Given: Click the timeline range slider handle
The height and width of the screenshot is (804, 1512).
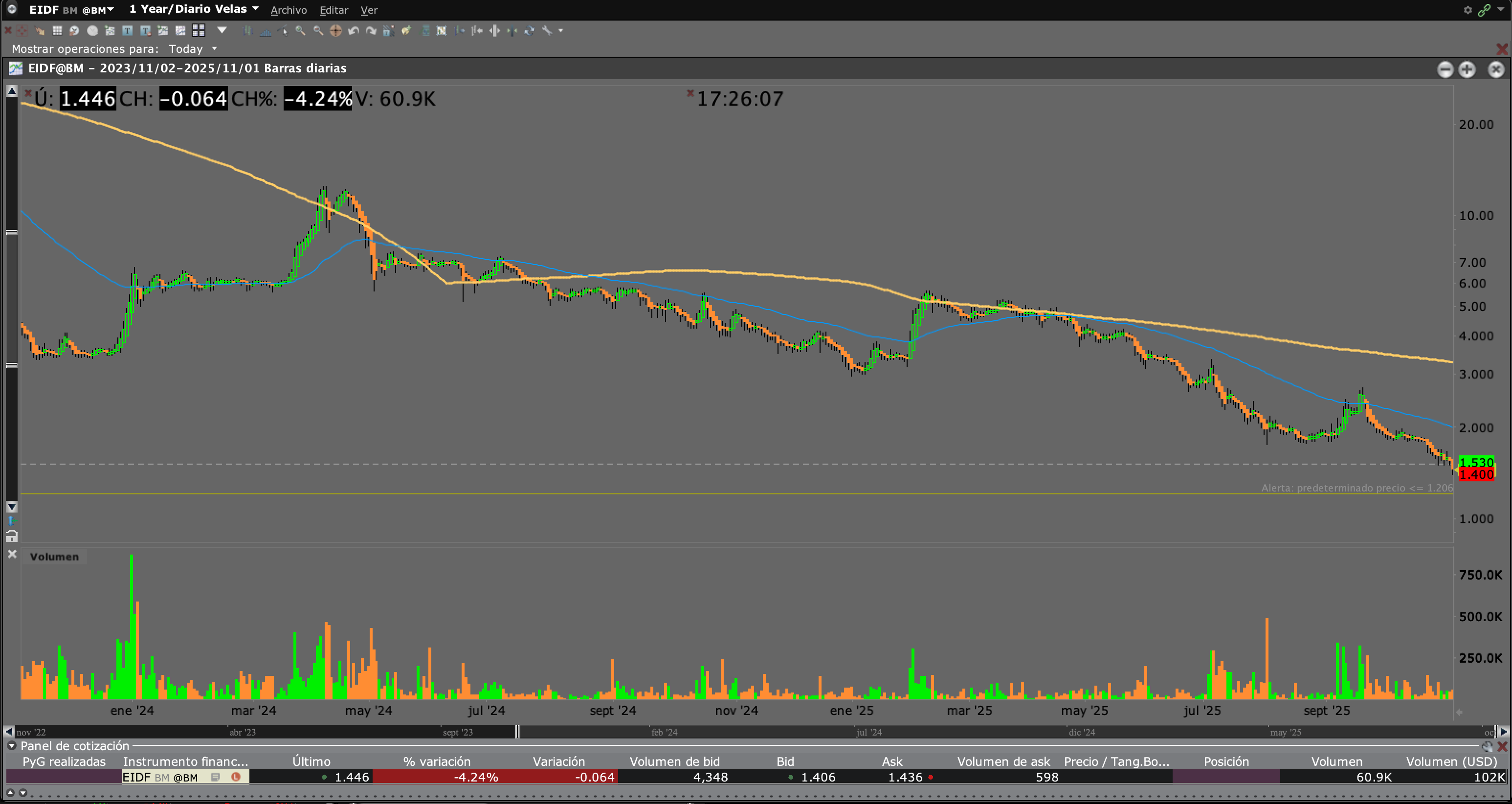Looking at the screenshot, I should click(x=517, y=732).
